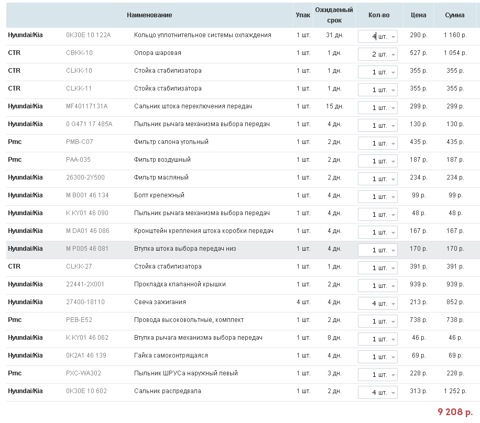The image size is (480, 423).
Task: Open quantity dropdown for Фильтр салона угольный
Action: pos(378,143)
